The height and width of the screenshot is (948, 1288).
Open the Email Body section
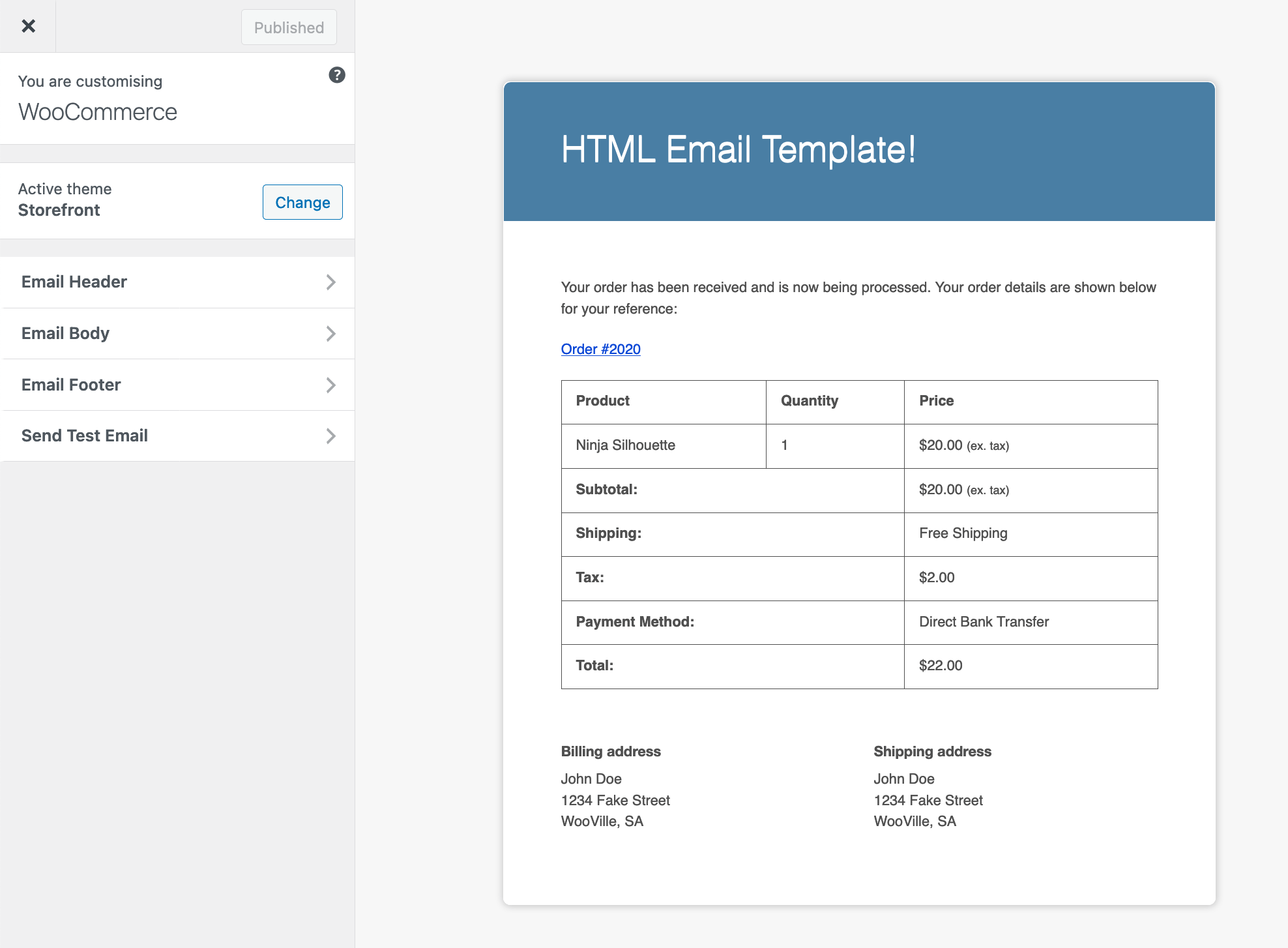pos(65,333)
